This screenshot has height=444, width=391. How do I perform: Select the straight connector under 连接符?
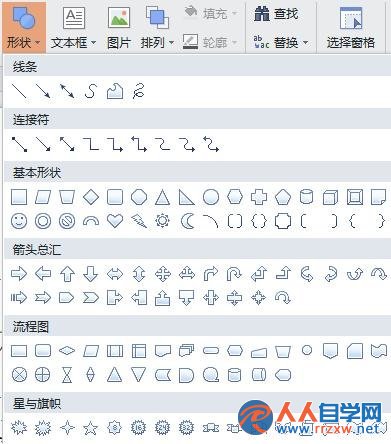click(x=19, y=144)
